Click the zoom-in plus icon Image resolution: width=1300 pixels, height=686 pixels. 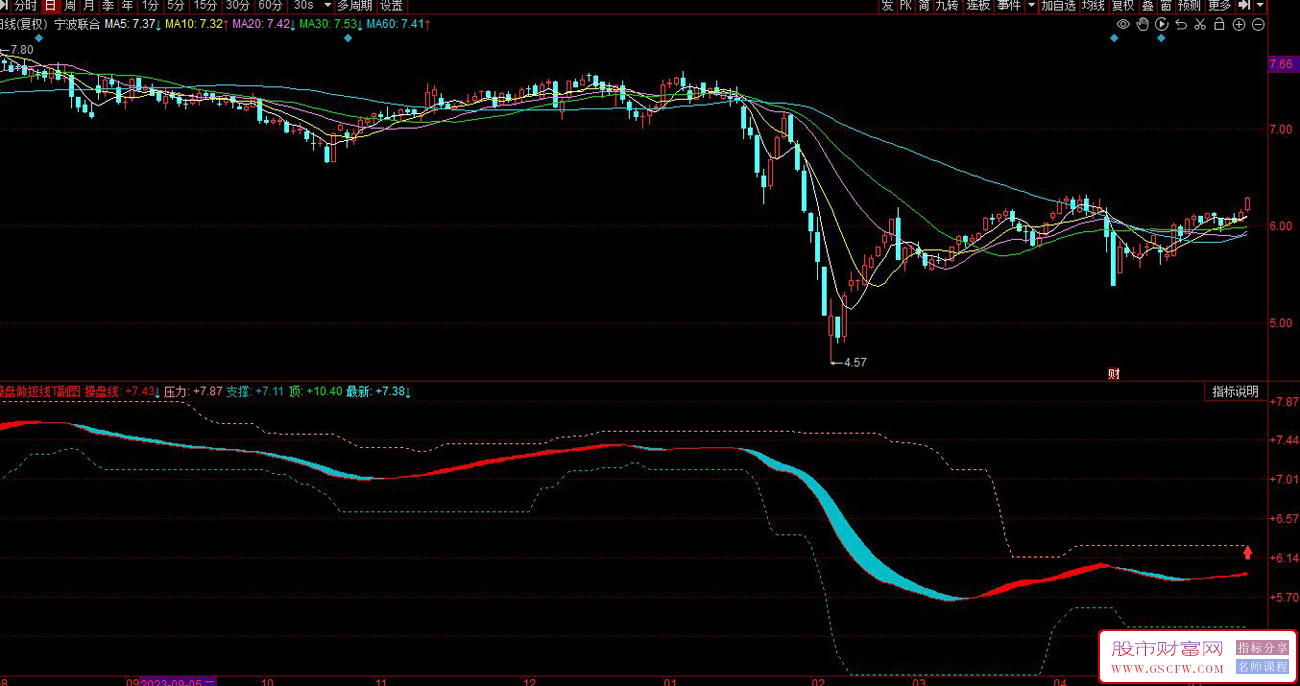coord(1239,24)
